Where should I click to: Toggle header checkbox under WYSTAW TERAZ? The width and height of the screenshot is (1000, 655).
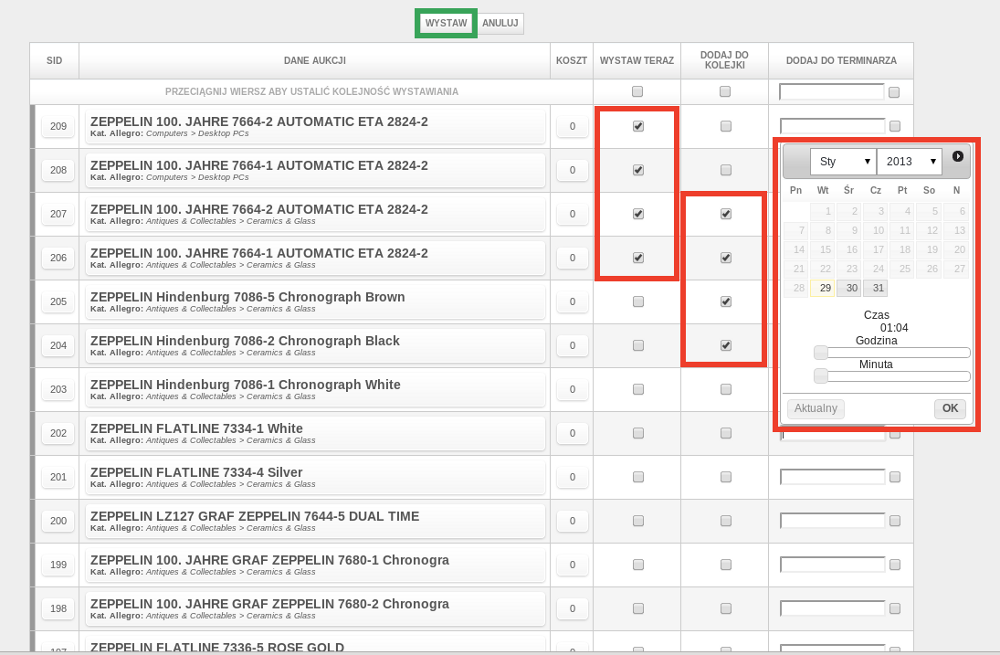(637, 92)
